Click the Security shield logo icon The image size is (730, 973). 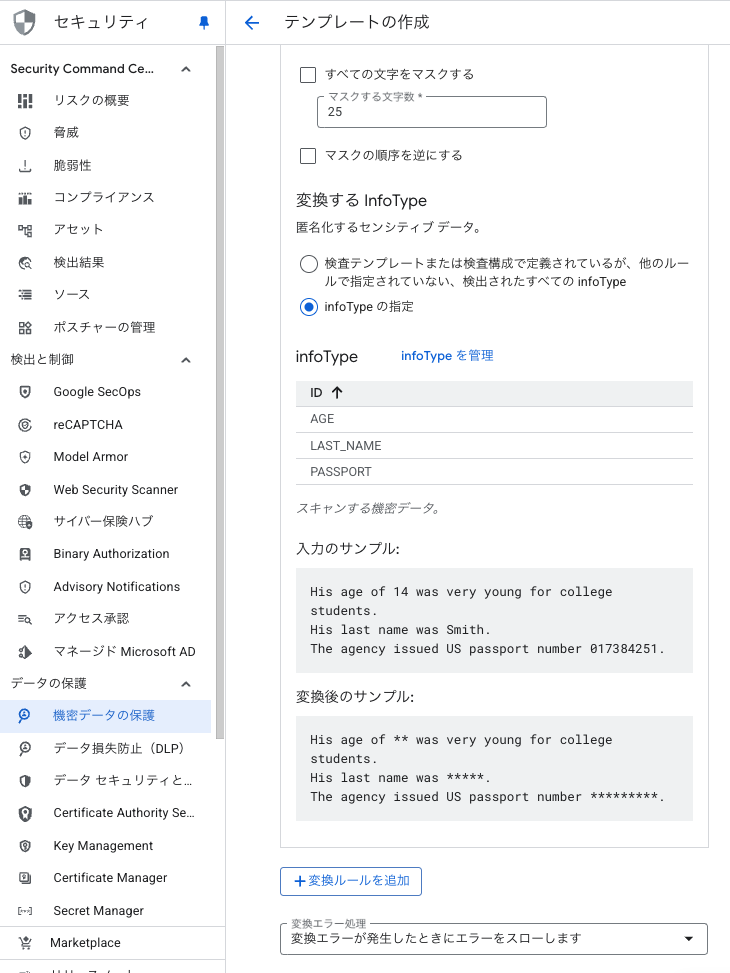(24, 22)
